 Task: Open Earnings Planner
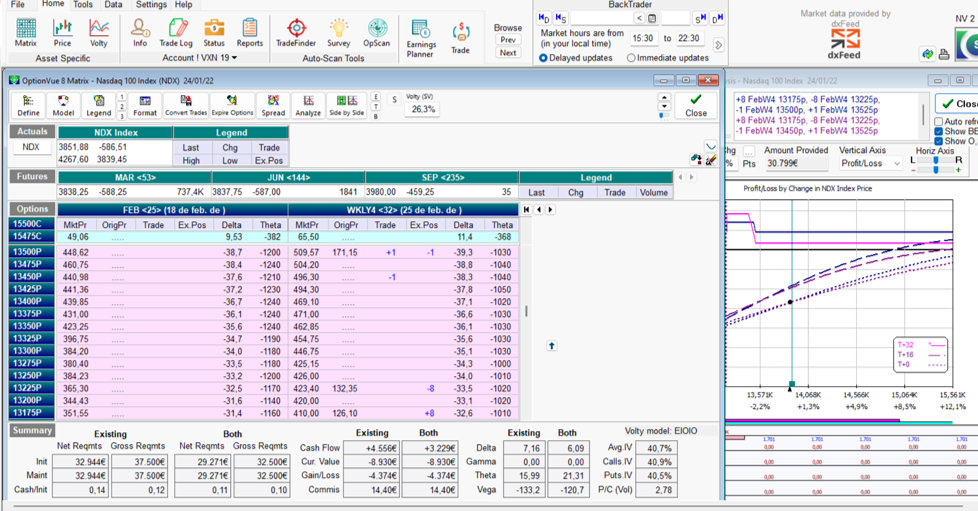pos(420,39)
